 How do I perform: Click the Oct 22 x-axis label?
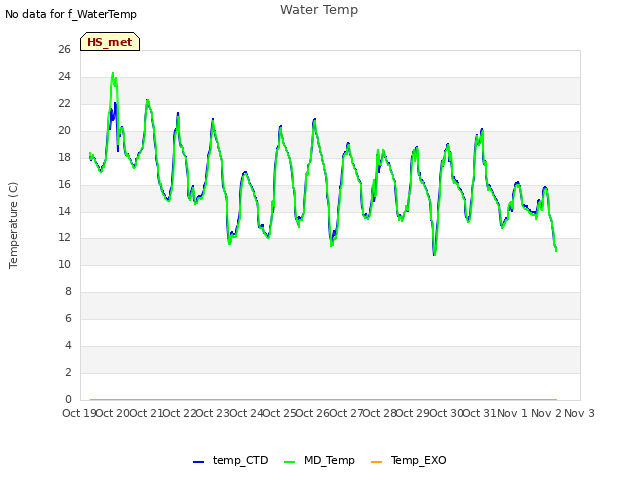point(180,413)
